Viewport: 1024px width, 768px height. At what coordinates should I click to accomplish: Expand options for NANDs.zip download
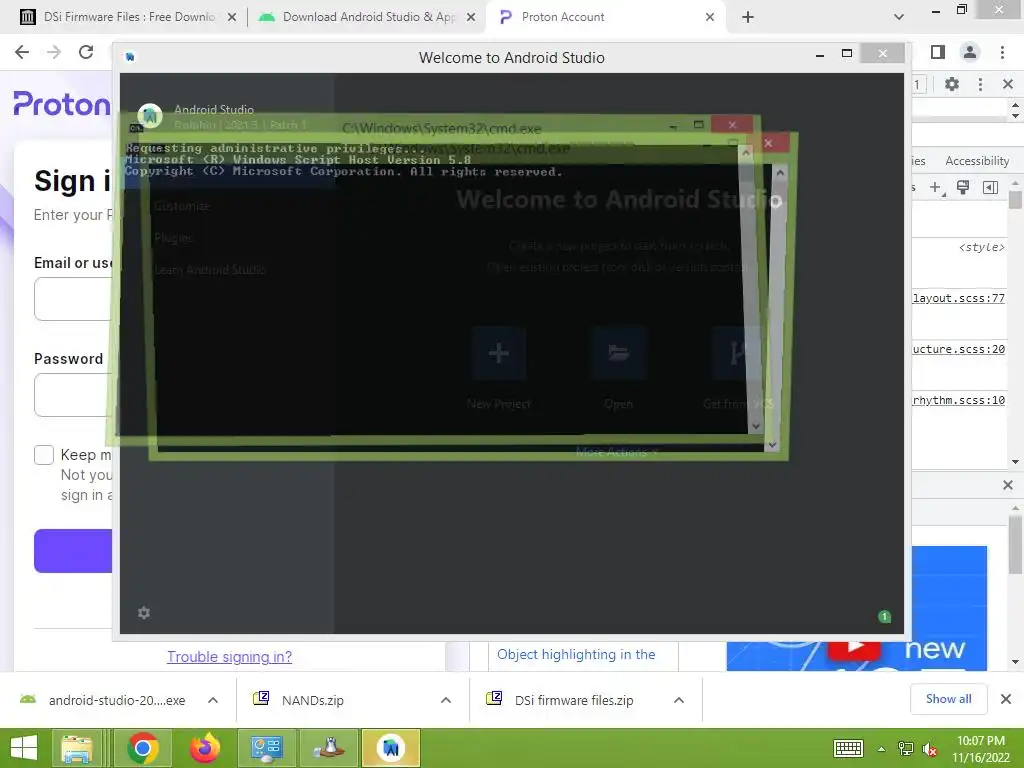446,700
